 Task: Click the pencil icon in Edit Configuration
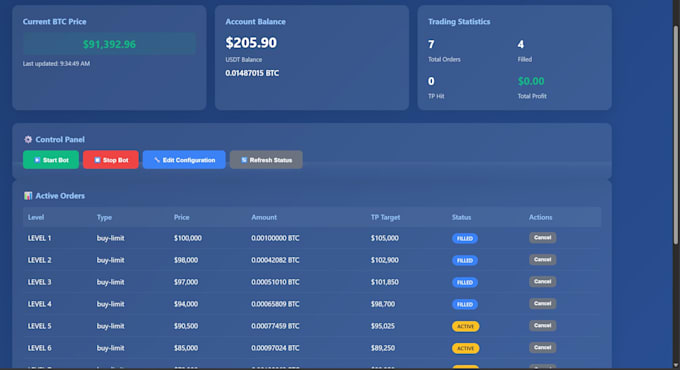click(157, 160)
